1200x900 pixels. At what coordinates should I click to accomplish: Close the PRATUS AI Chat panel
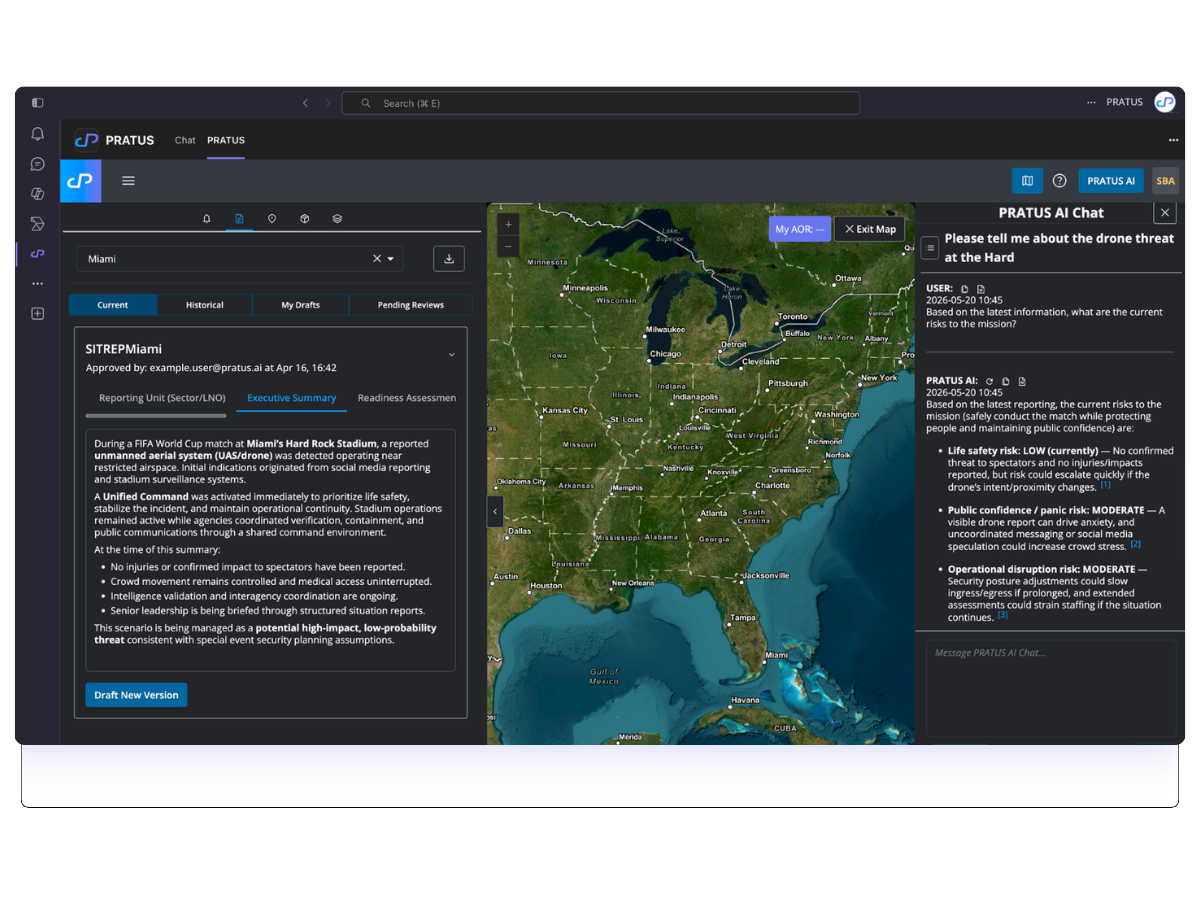(1165, 212)
